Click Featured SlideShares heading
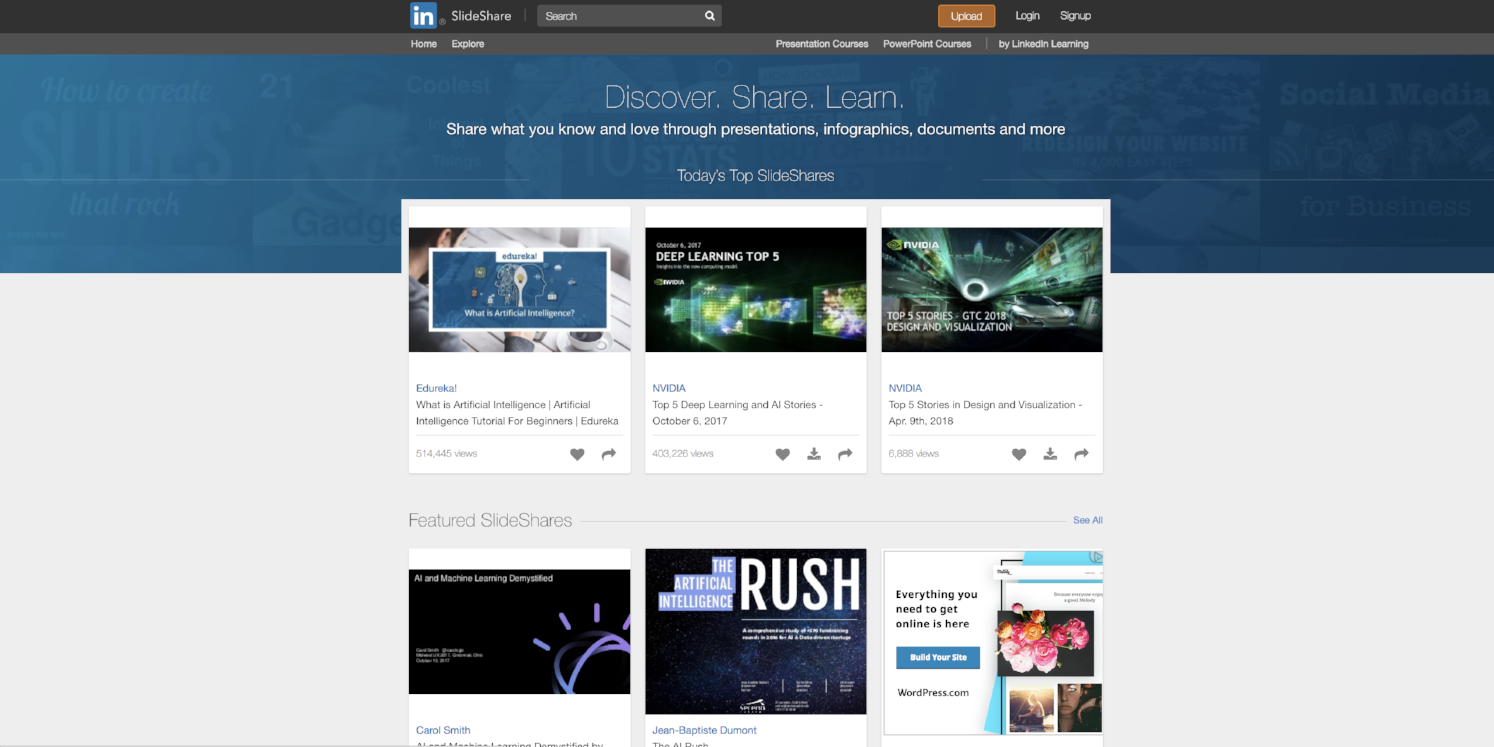 click(490, 521)
